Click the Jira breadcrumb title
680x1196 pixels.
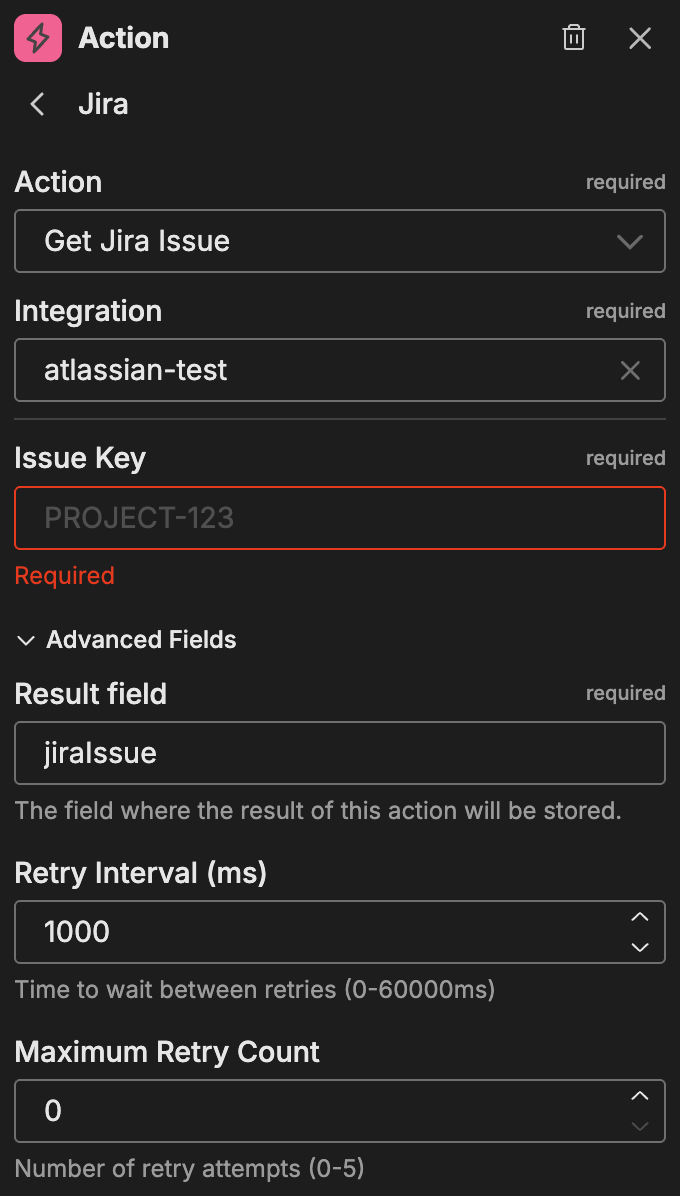(103, 104)
